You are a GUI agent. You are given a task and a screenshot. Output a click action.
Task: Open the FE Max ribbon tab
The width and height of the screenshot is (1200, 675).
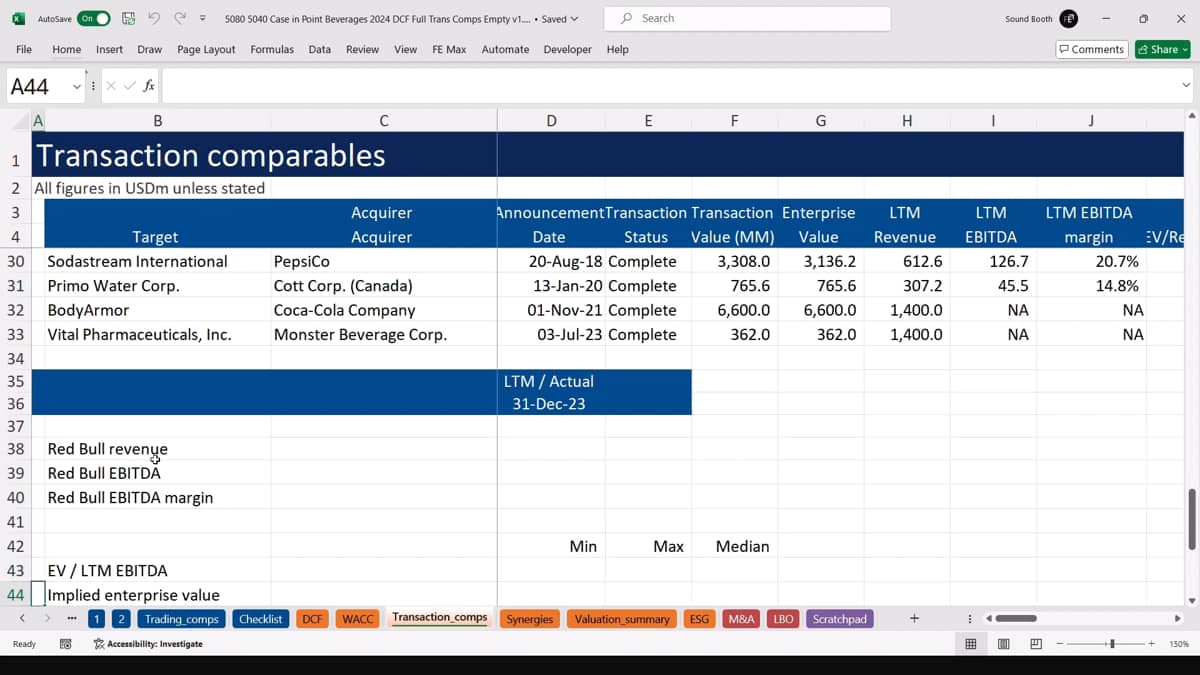[x=449, y=49]
